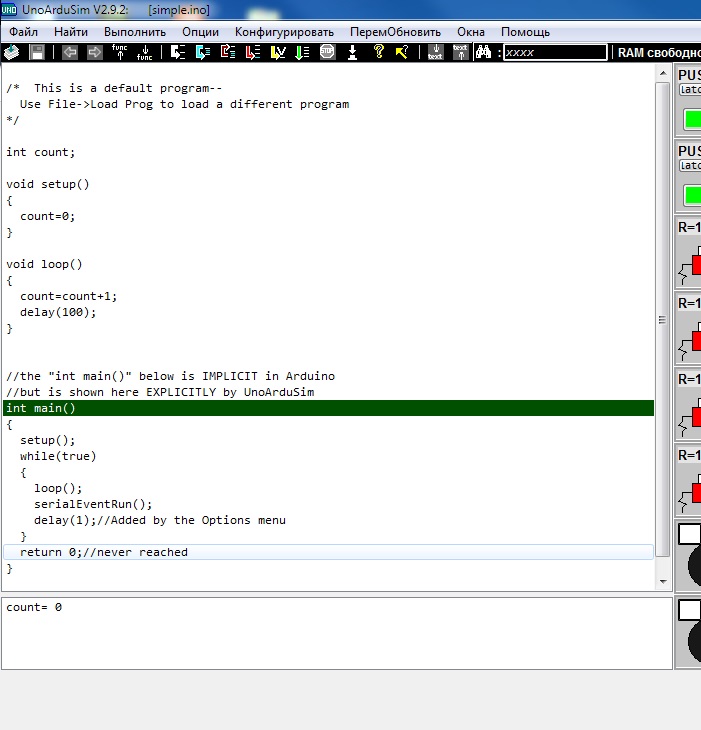The height and width of the screenshot is (730, 701).
Task: Click the xxxx search input field
Action: pyautogui.click(x=555, y=52)
